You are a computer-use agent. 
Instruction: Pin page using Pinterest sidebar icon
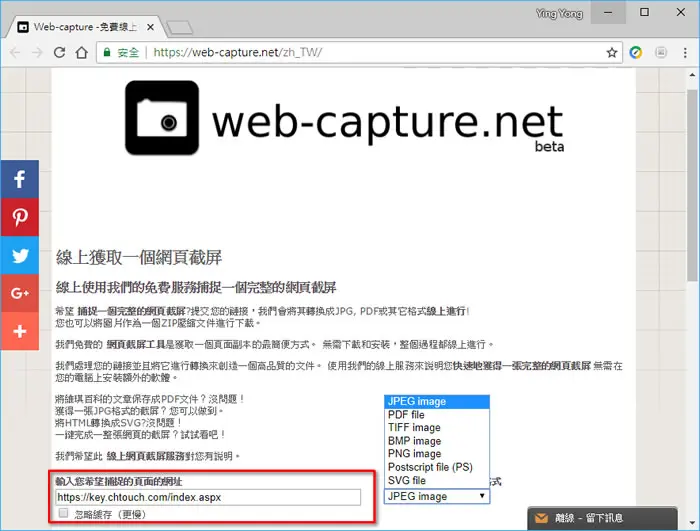coord(20,217)
